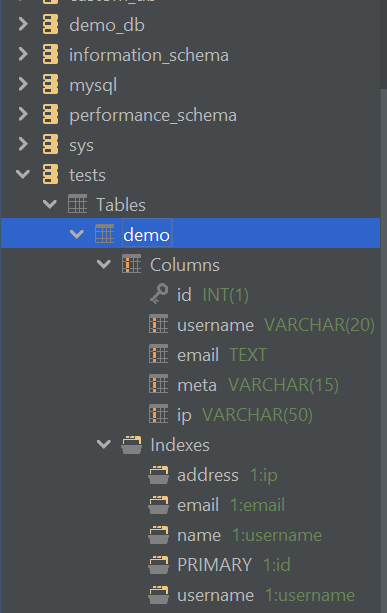Viewport: 387px width, 613px height.
Task: Collapse the Indexes node chevron
Action: (104, 445)
